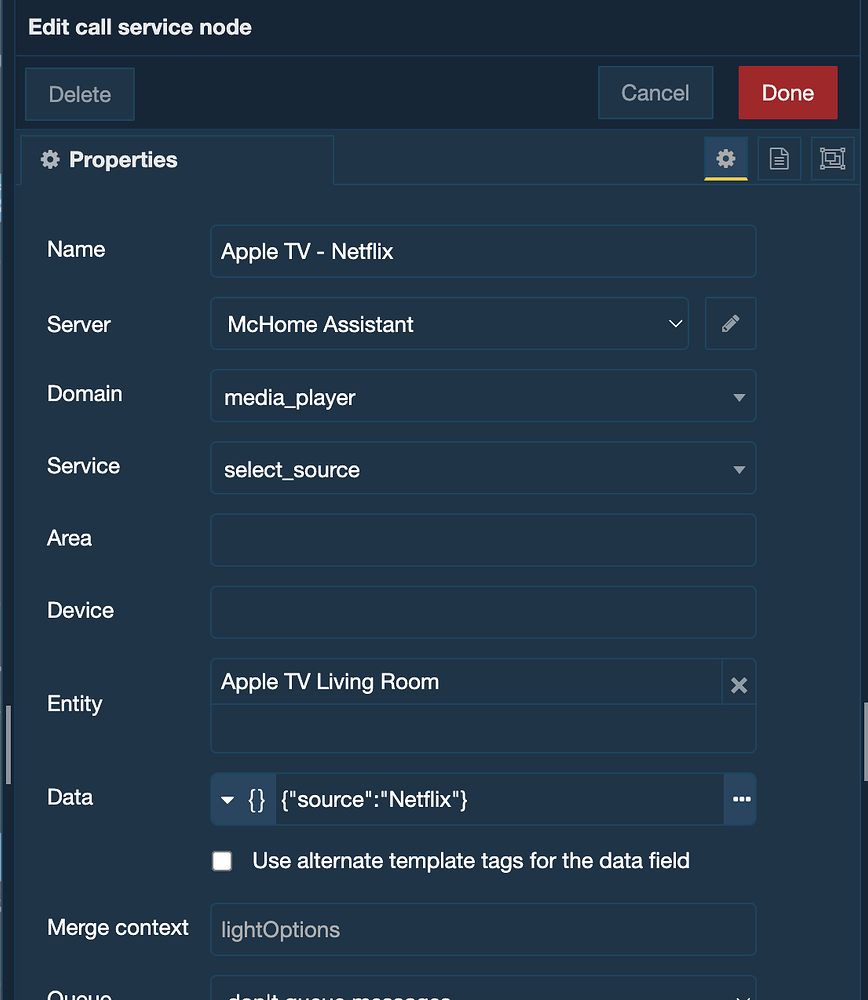The width and height of the screenshot is (868, 1000).
Task: Enable alternate template tags for data field
Action: (222, 860)
